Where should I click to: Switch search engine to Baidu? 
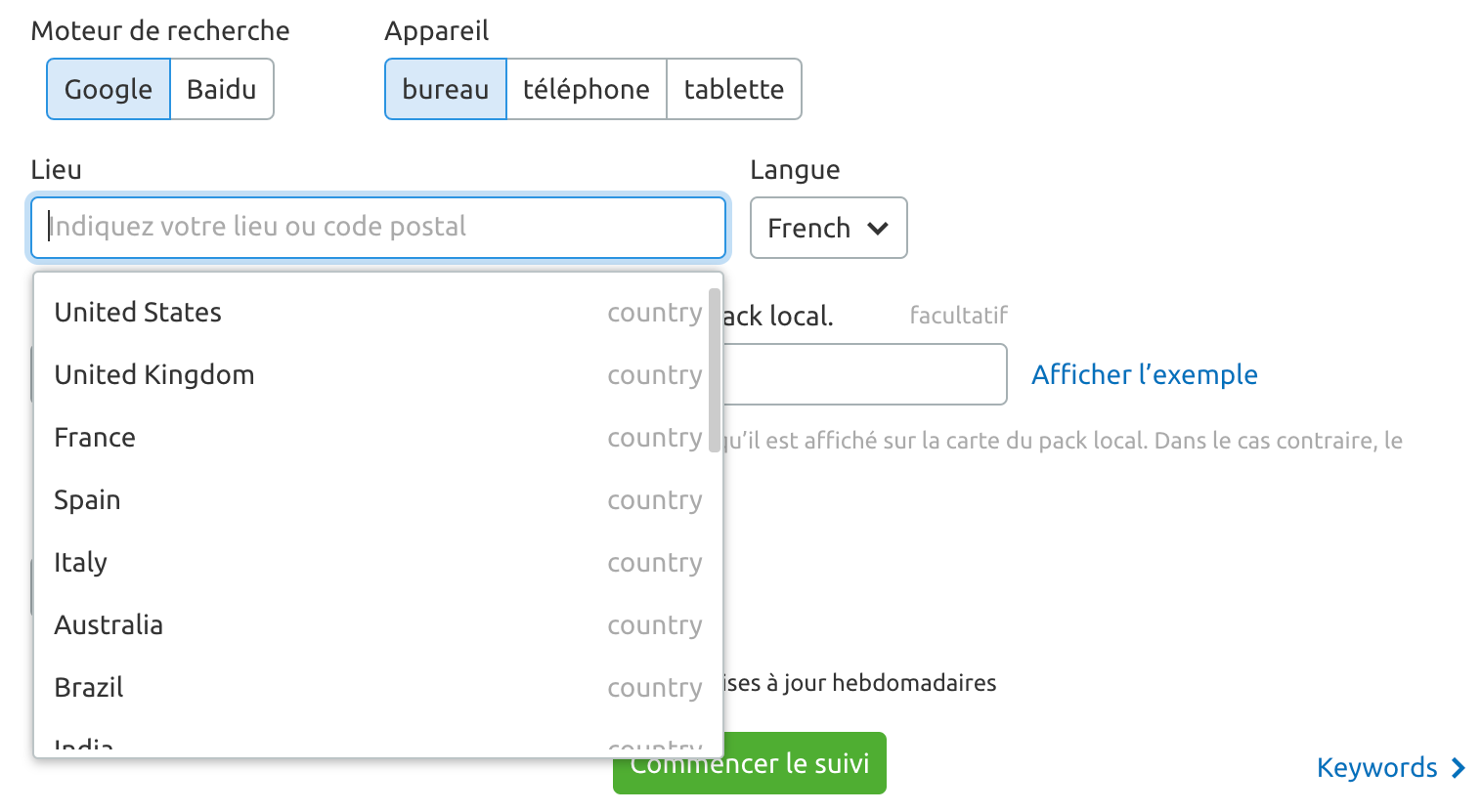222,89
